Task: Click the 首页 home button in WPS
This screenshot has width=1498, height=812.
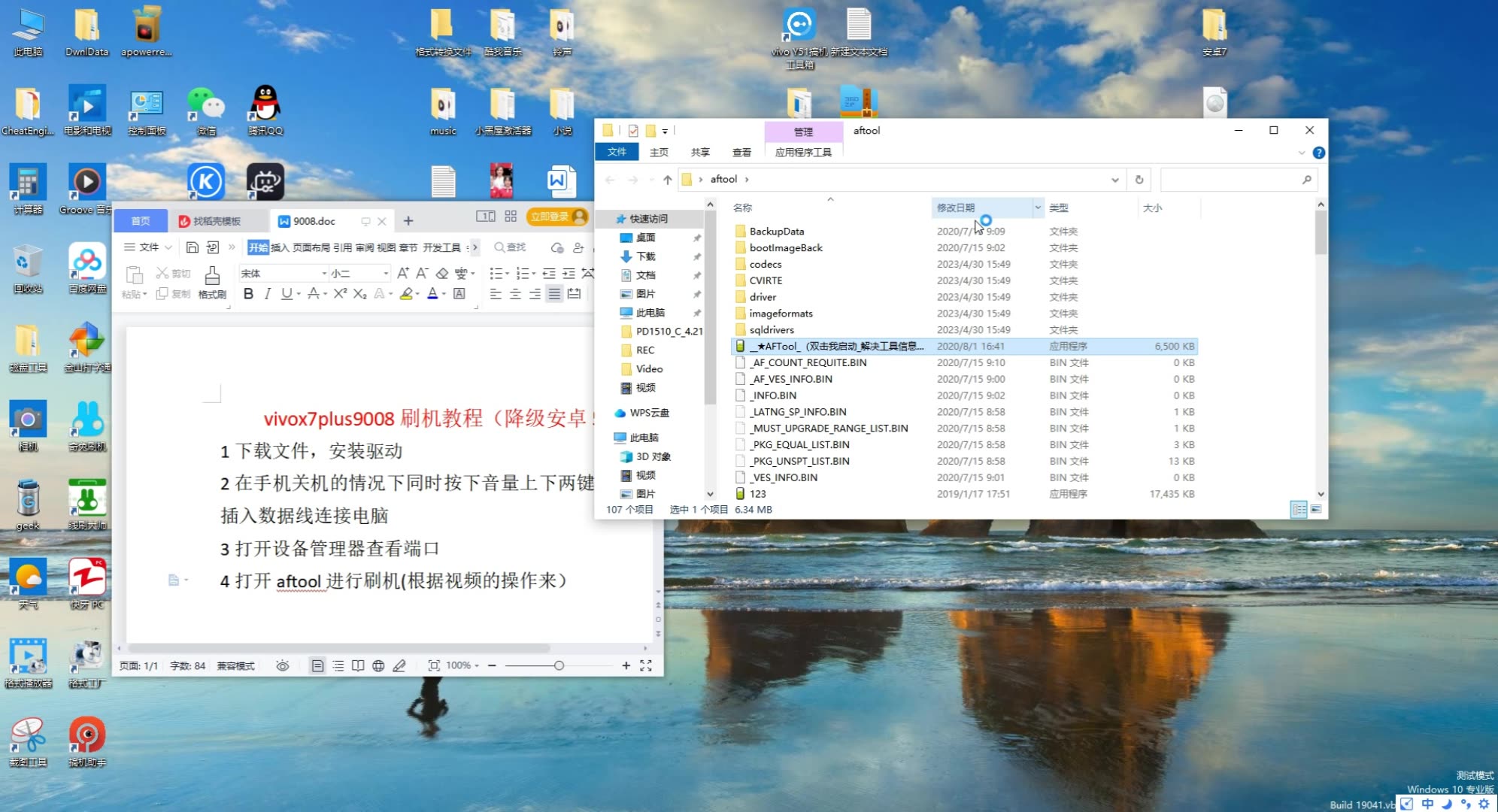Action: click(x=141, y=221)
